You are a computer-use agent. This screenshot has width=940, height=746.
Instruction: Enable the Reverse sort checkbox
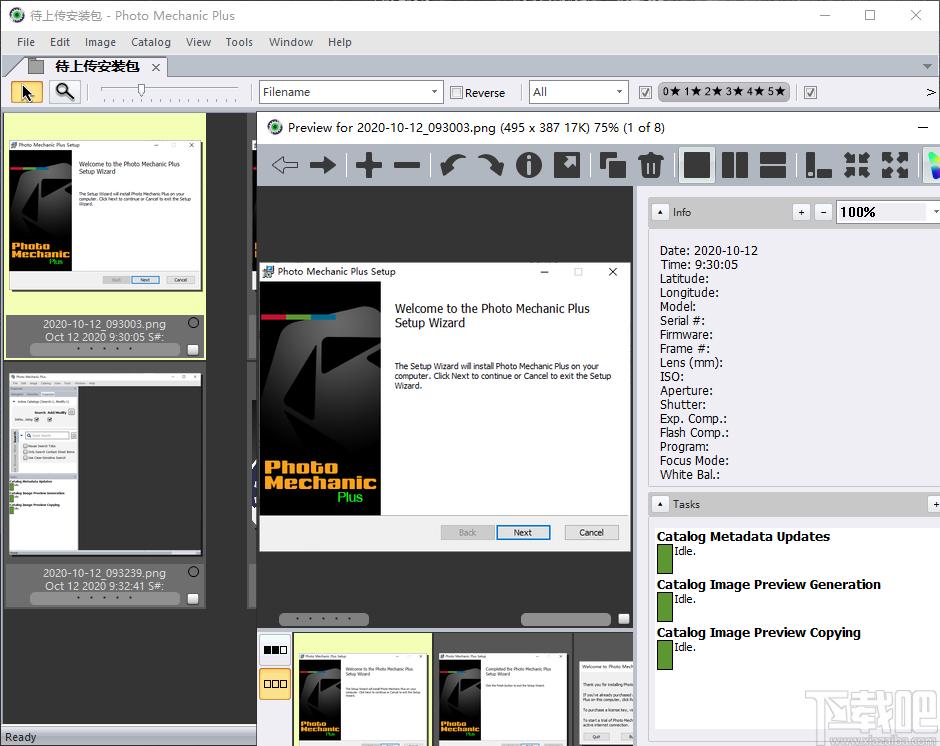coord(456,92)
